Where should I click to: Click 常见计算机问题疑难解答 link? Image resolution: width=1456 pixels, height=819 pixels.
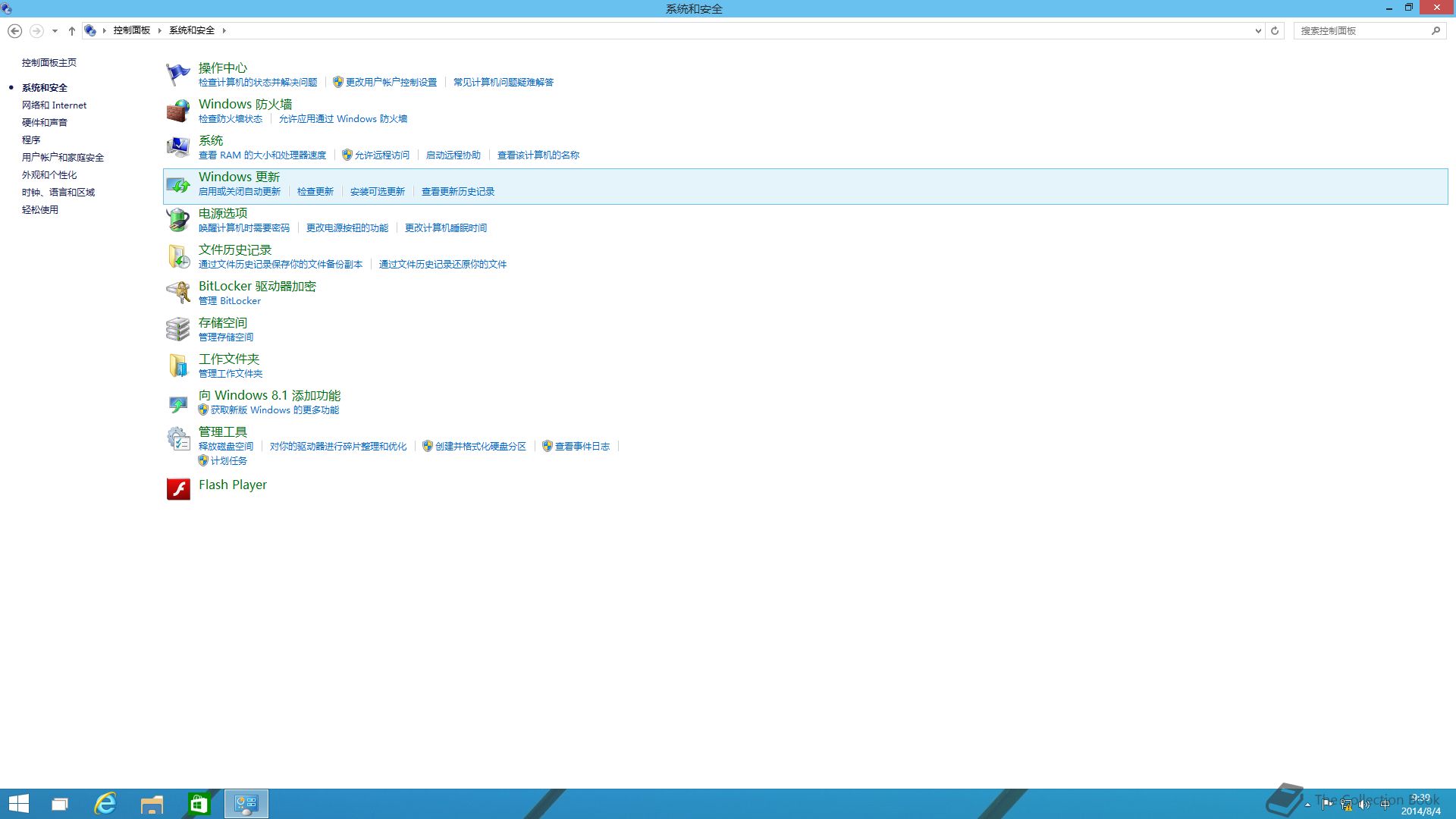click(504, 82)
